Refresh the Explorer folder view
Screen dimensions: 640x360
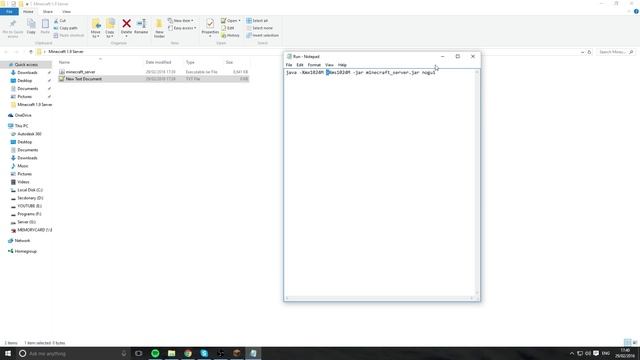click(x=589, y=52)
